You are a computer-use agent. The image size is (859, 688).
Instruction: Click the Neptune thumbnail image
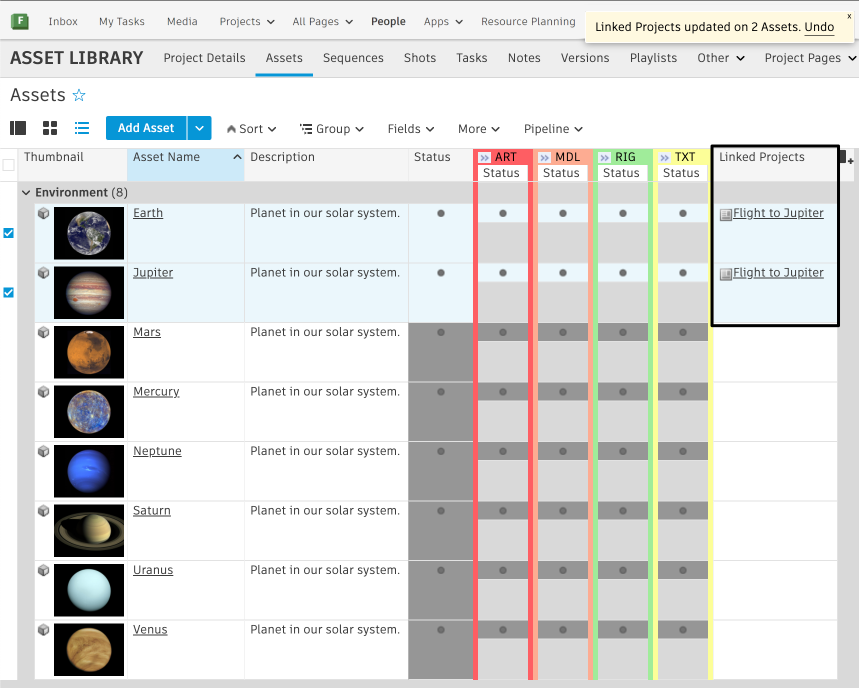click(89, 471)
